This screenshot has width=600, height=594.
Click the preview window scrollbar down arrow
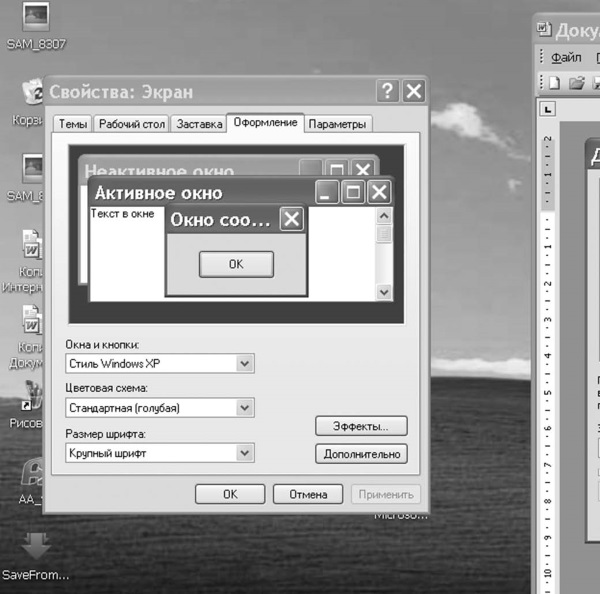[x=384, y=291]
